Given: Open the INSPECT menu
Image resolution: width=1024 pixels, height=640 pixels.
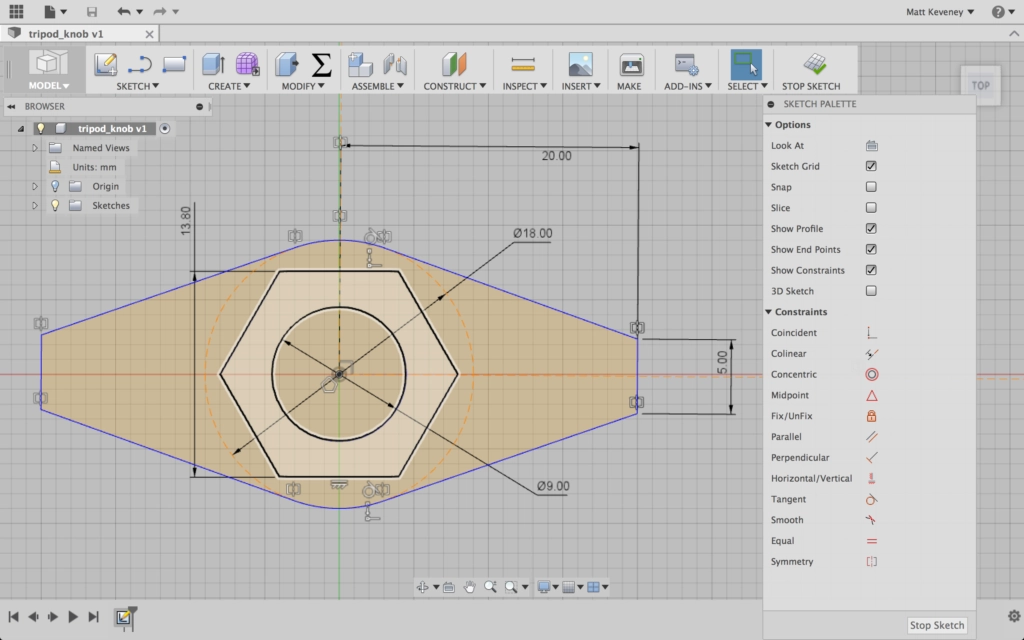Looking at the screenshot, I should click(524, 86).
